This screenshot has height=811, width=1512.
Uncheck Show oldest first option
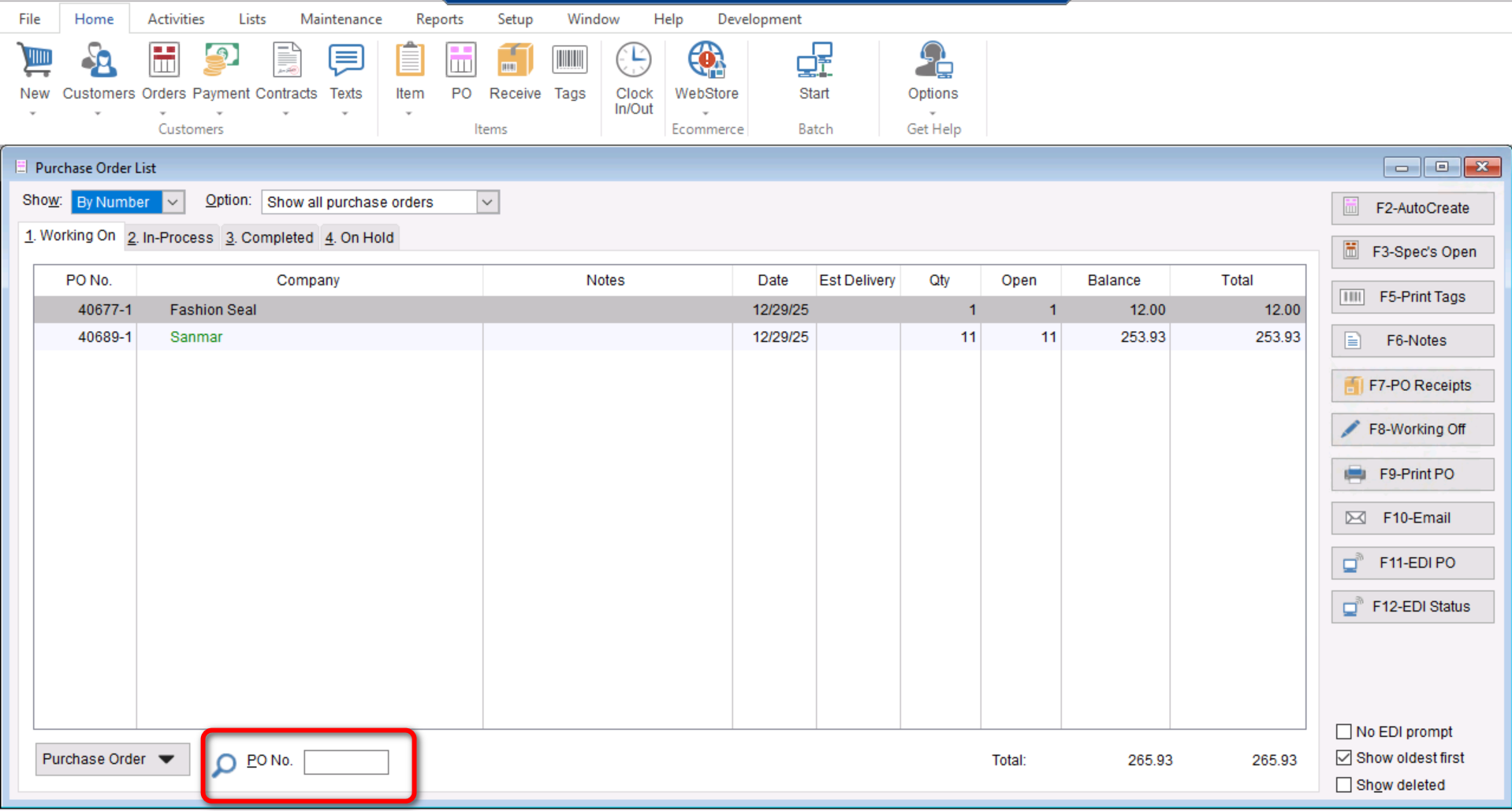pyautogui.click(x=1344, y=757)
